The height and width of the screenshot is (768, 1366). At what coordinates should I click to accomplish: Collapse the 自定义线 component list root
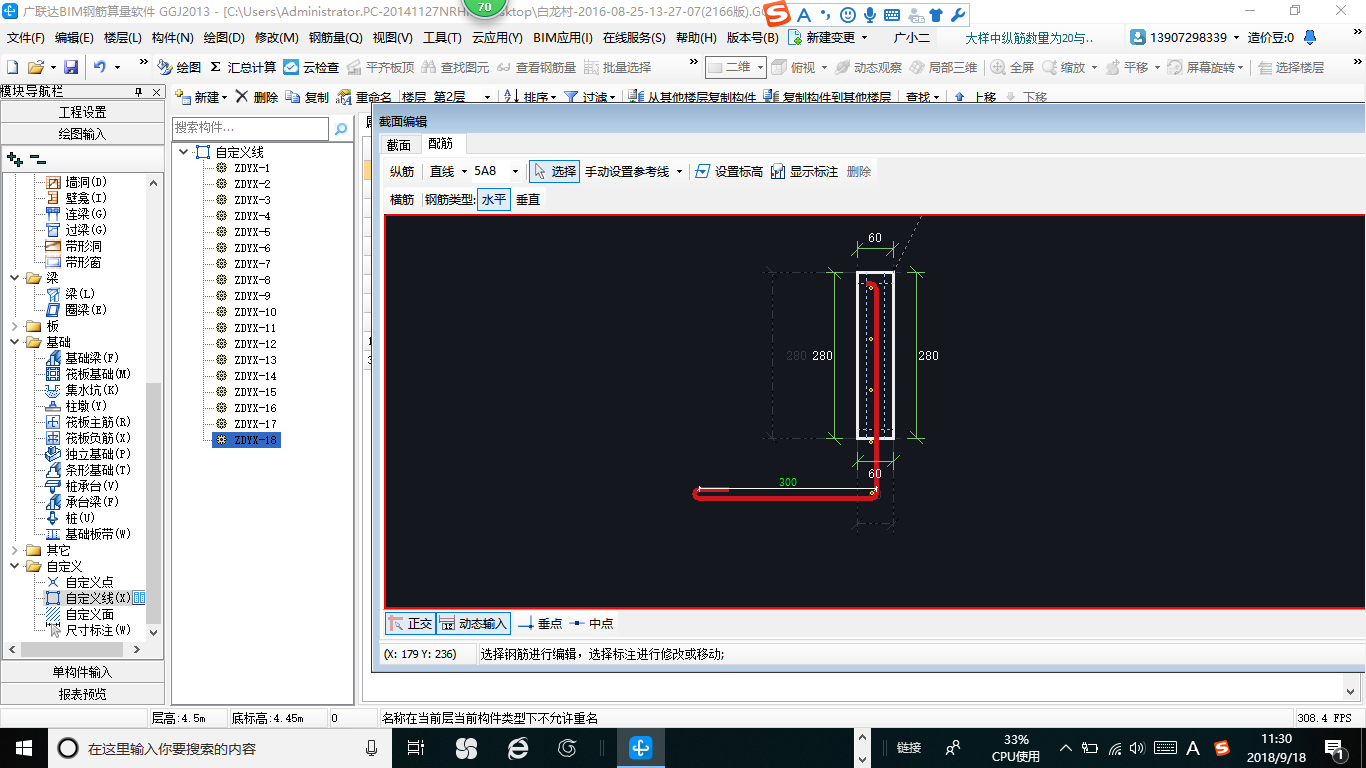[x=184, y=152]
